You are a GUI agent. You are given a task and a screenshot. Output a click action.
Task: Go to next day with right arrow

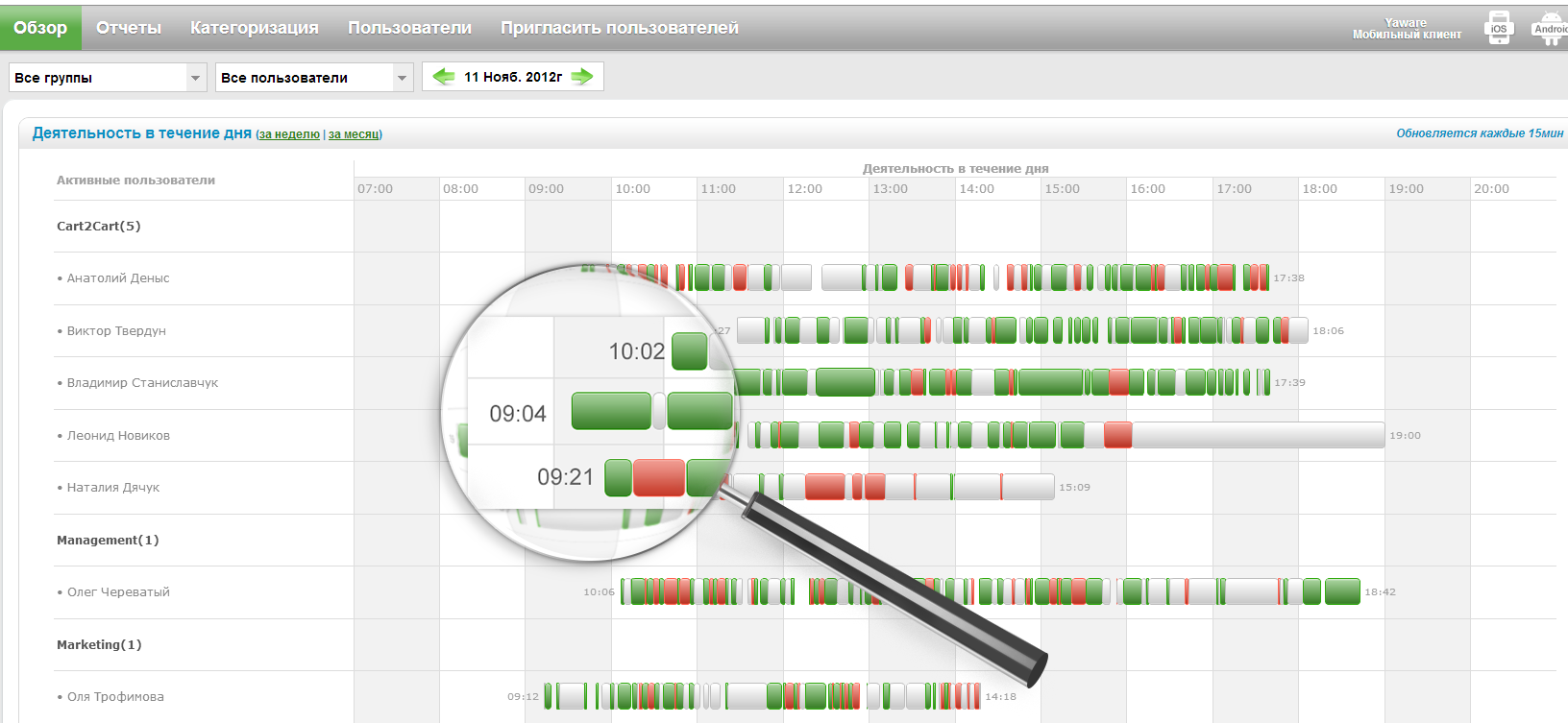[582, 77]
